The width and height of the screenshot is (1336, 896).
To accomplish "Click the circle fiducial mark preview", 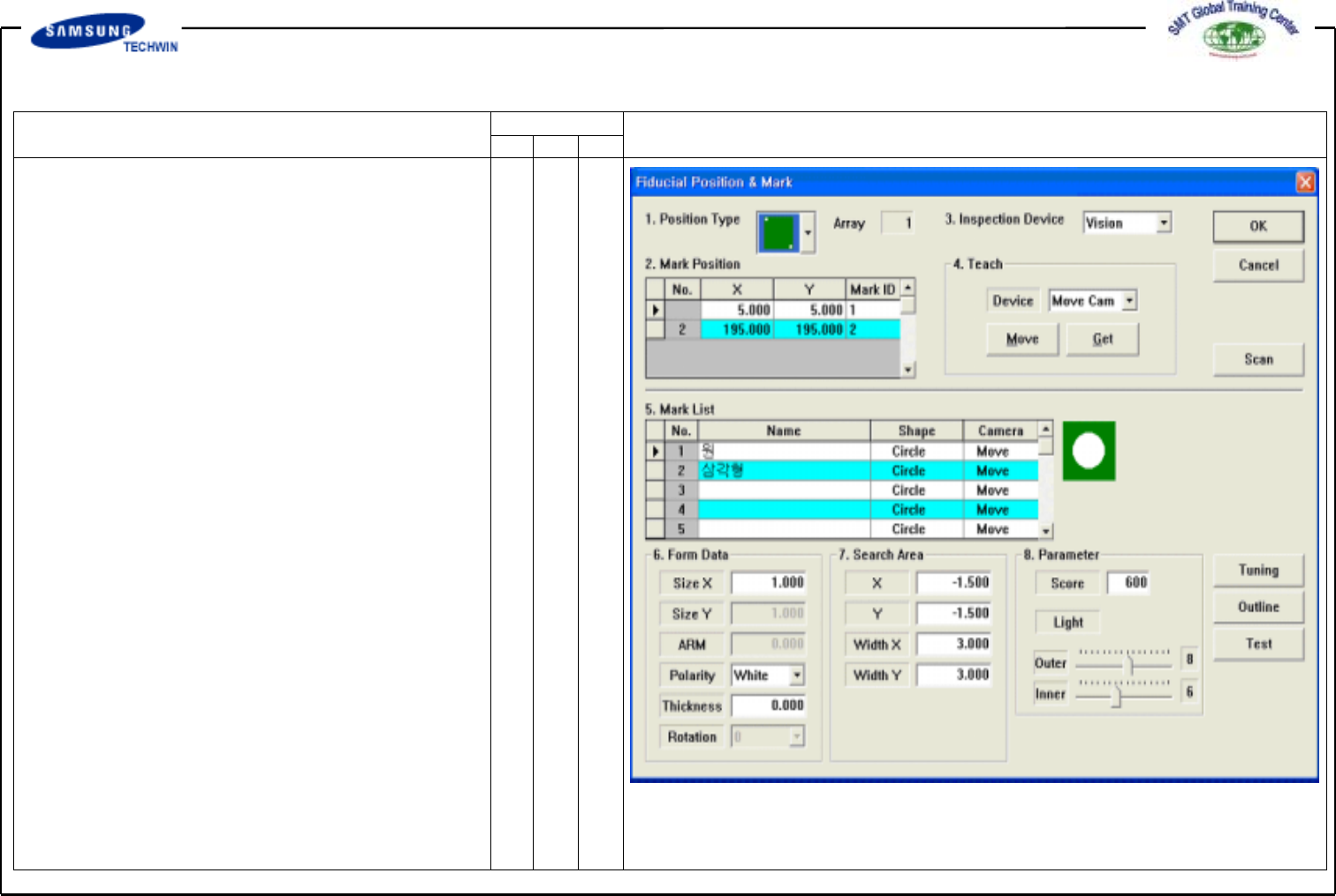I will pyautogui.click(x=1089, y=451).
